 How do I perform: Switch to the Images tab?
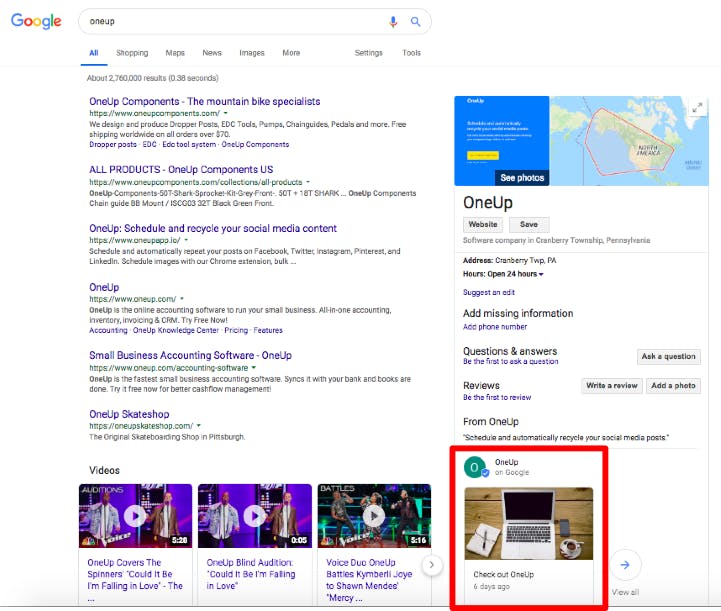tap(252, 53)
